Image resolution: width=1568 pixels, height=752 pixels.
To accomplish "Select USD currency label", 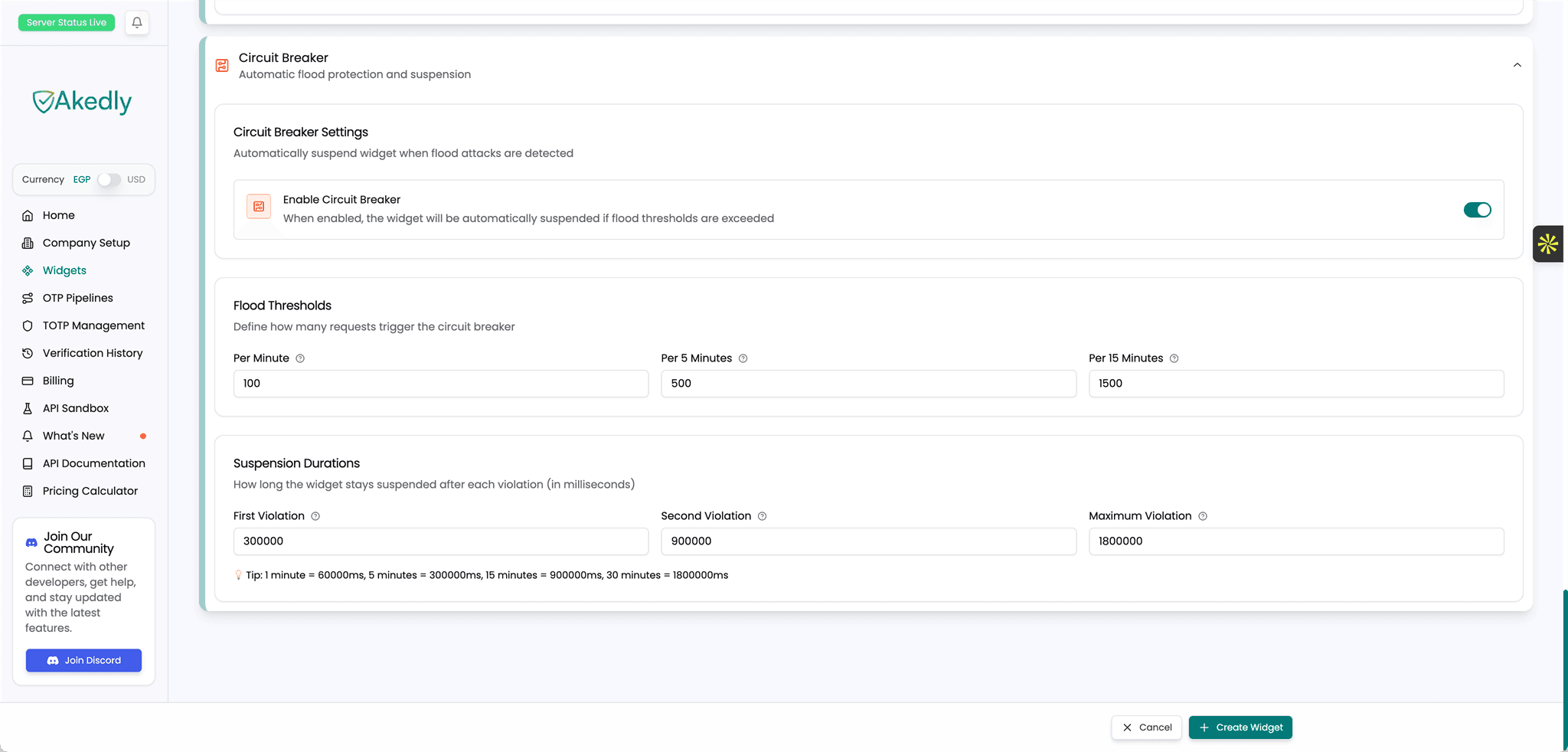I will [136, 179].
